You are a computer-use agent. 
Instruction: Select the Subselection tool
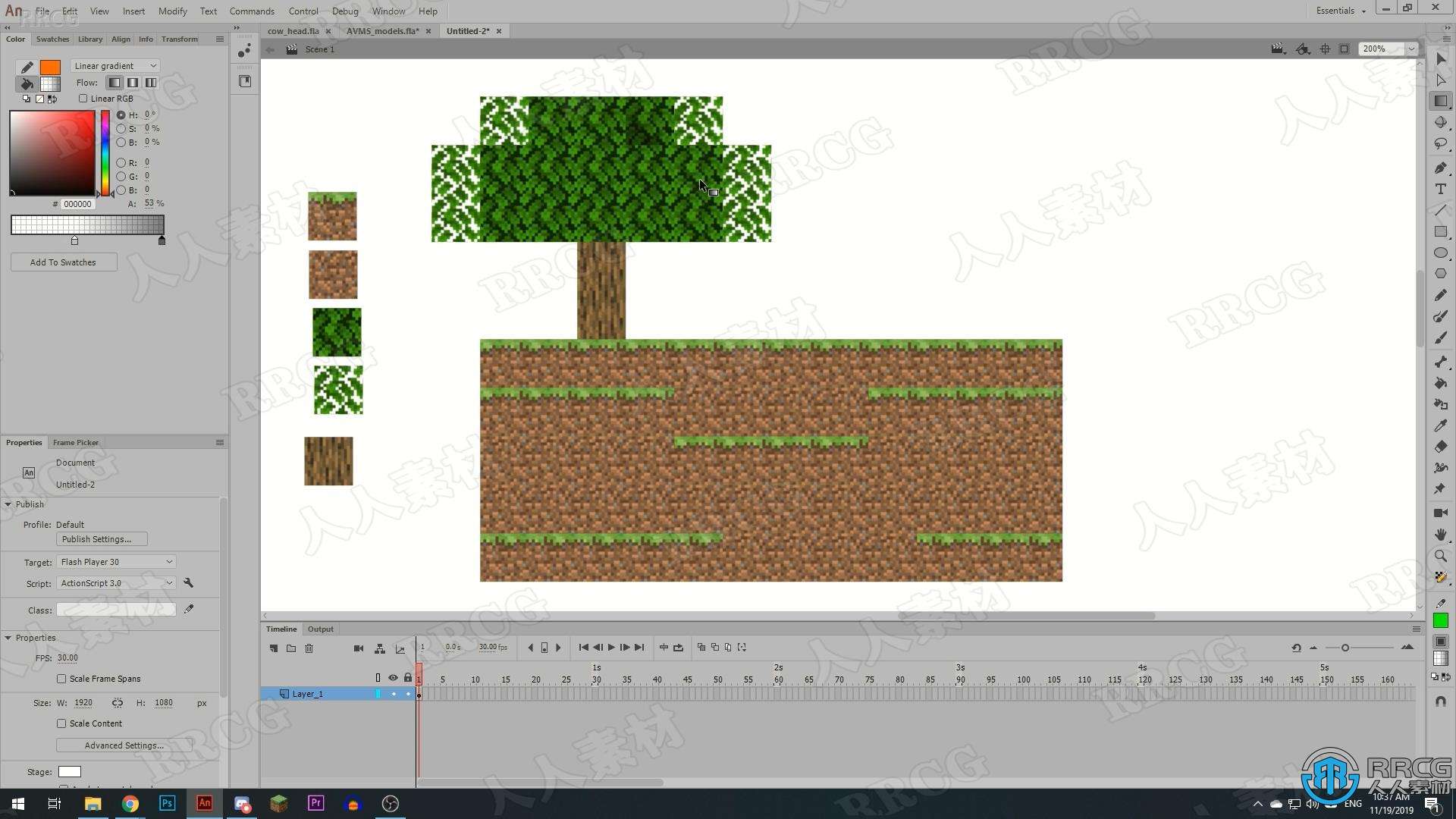[1441, 80]
